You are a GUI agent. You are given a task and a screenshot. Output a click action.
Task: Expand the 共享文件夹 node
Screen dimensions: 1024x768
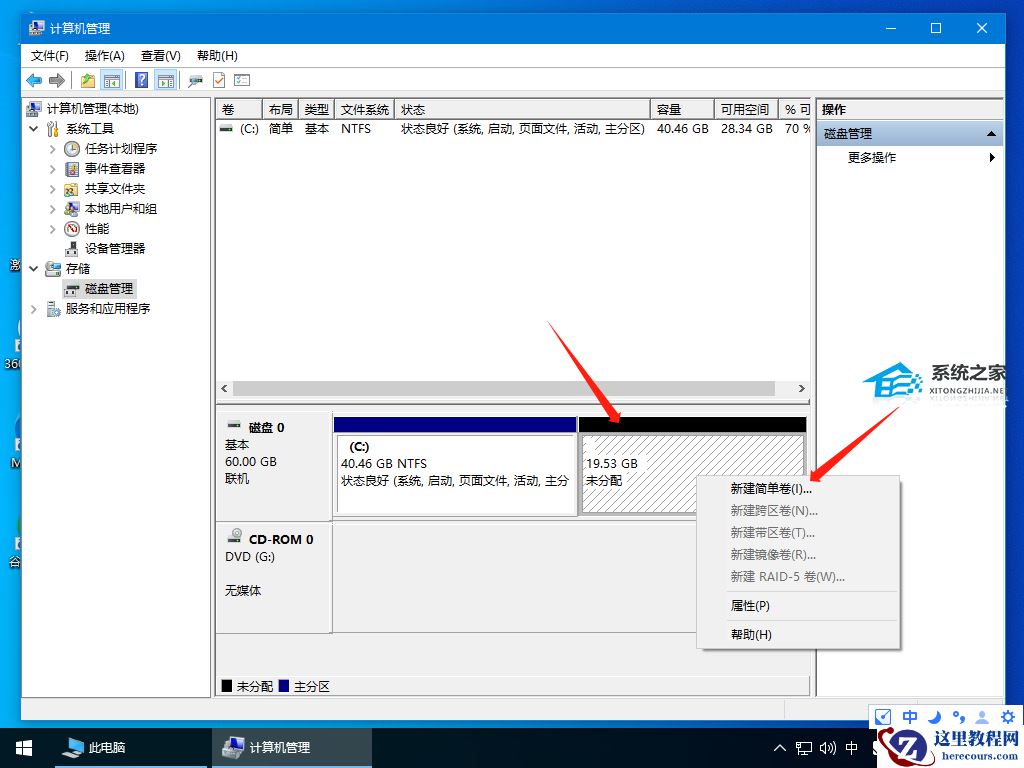tap(52, 189)
